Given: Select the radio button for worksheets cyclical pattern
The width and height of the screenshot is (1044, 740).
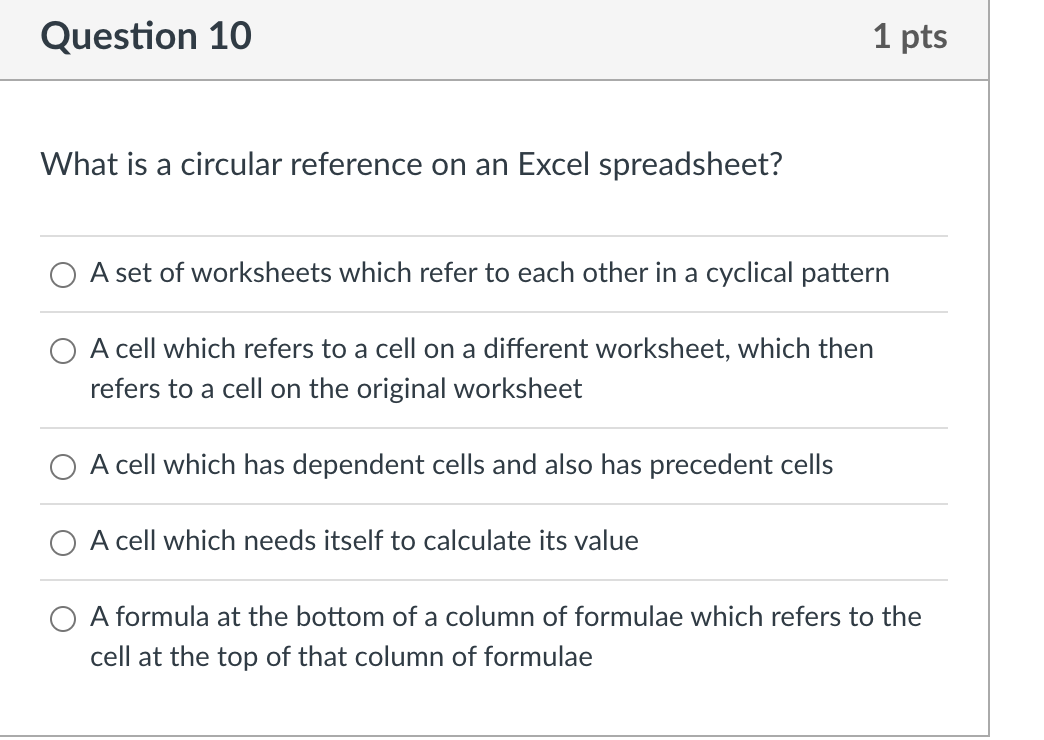Looking at the screenshot, I should (x=63, y=274).
